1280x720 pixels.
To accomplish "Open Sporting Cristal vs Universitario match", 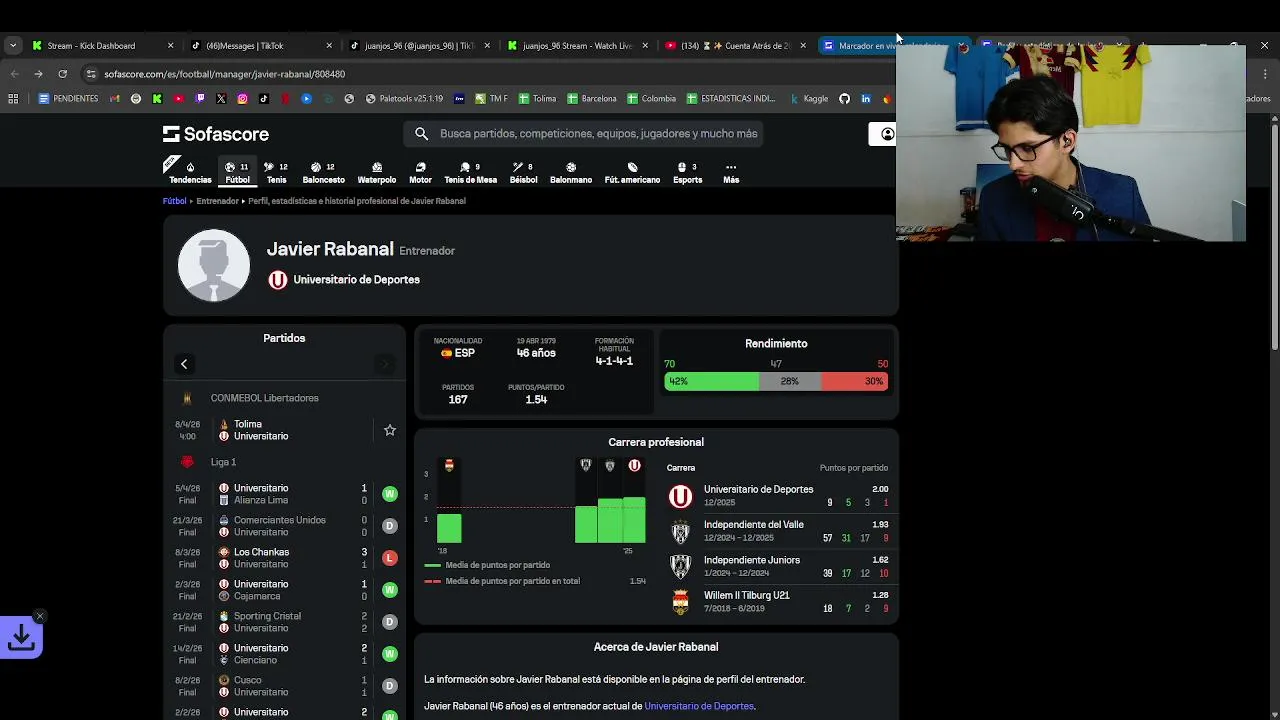I will click(x=285, y=622).
